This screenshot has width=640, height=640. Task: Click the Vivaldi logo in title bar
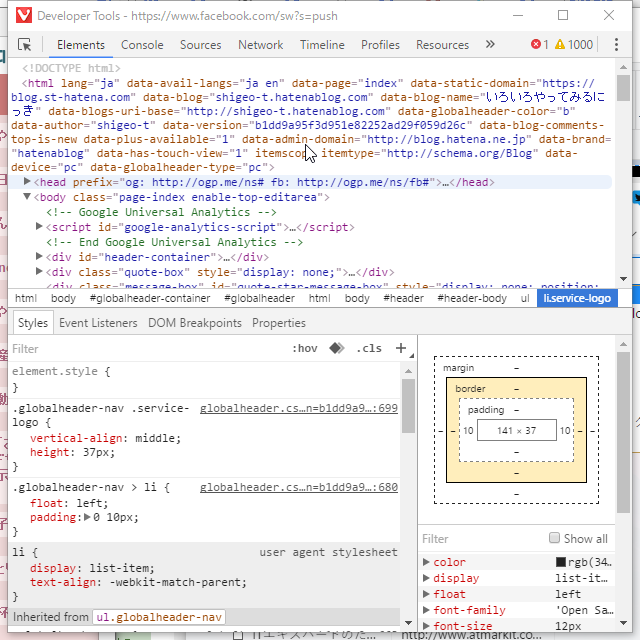point(24,16)
